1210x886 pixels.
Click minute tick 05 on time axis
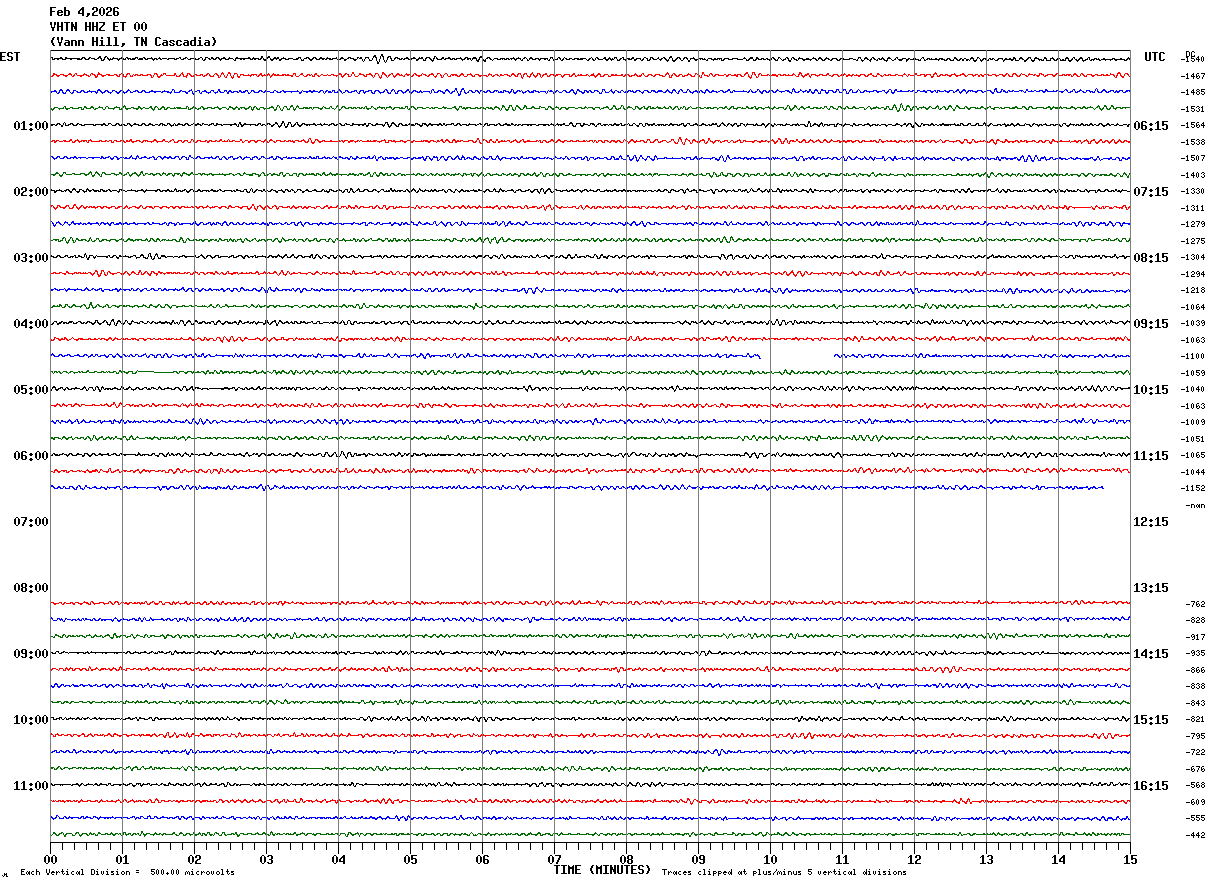[410, 859]
